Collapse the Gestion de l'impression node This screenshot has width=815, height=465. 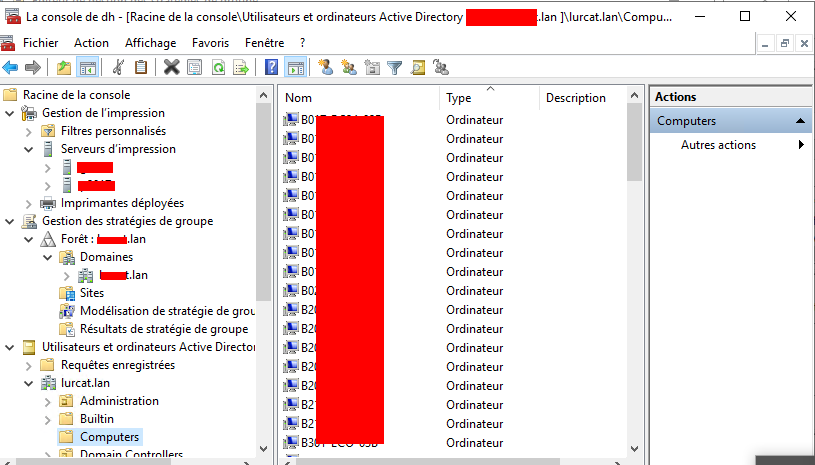pyautogui.click(x=10, y=113)
